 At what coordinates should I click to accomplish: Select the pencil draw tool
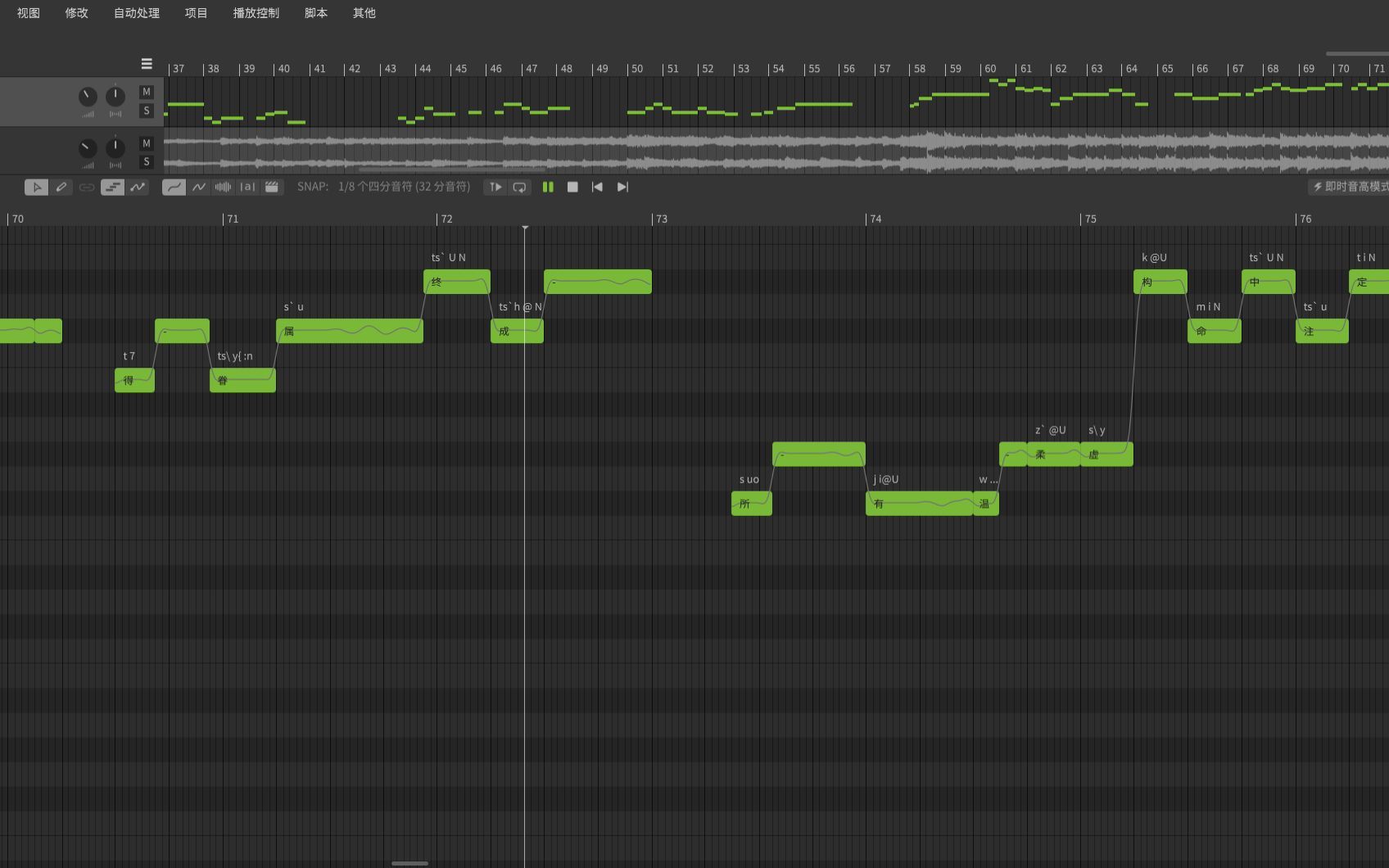(x=61, y=188)
